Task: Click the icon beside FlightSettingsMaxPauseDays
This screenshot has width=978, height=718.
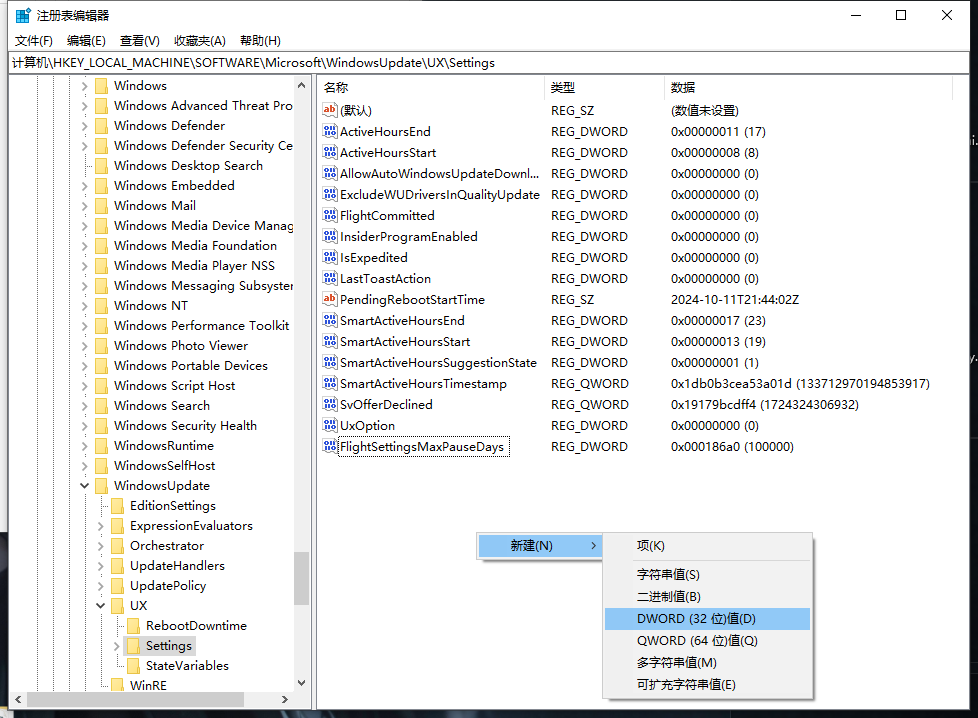Action: click(x=329, y=446)
